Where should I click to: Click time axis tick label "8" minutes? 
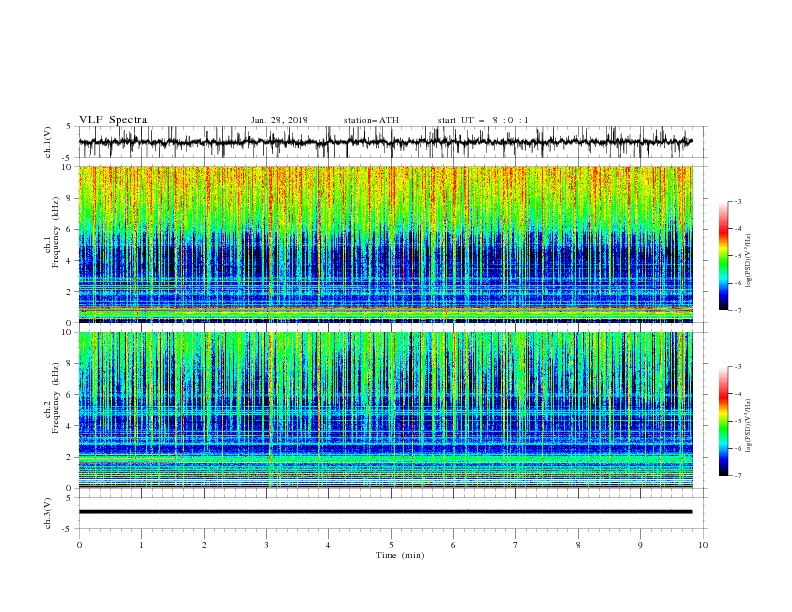pos(578,545)
